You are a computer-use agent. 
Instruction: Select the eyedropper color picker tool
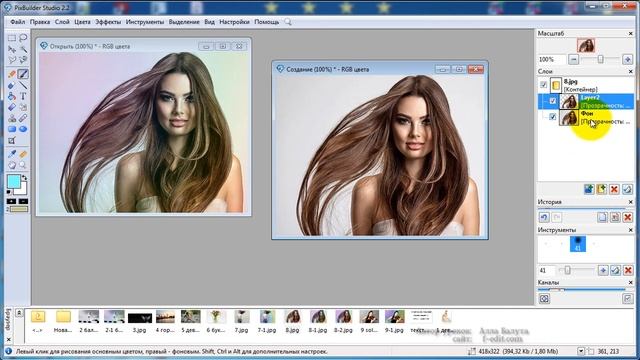pyautogui.click(x=12, y=154)
